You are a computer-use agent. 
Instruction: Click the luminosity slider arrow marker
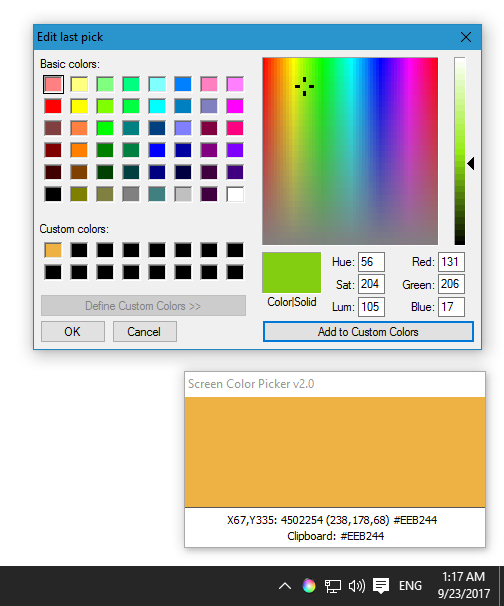(470, 163)
